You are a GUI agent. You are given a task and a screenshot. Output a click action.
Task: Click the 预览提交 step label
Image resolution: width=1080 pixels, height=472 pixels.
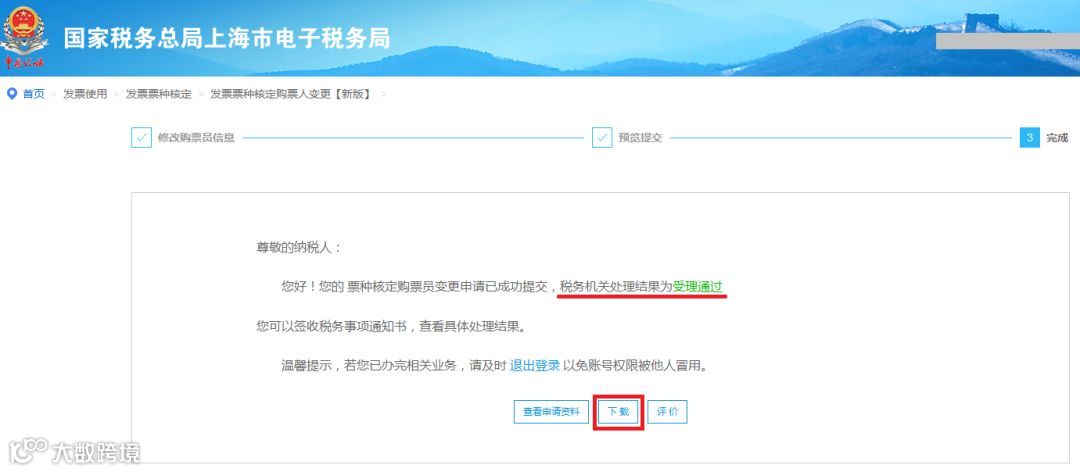tap(641, 138)
